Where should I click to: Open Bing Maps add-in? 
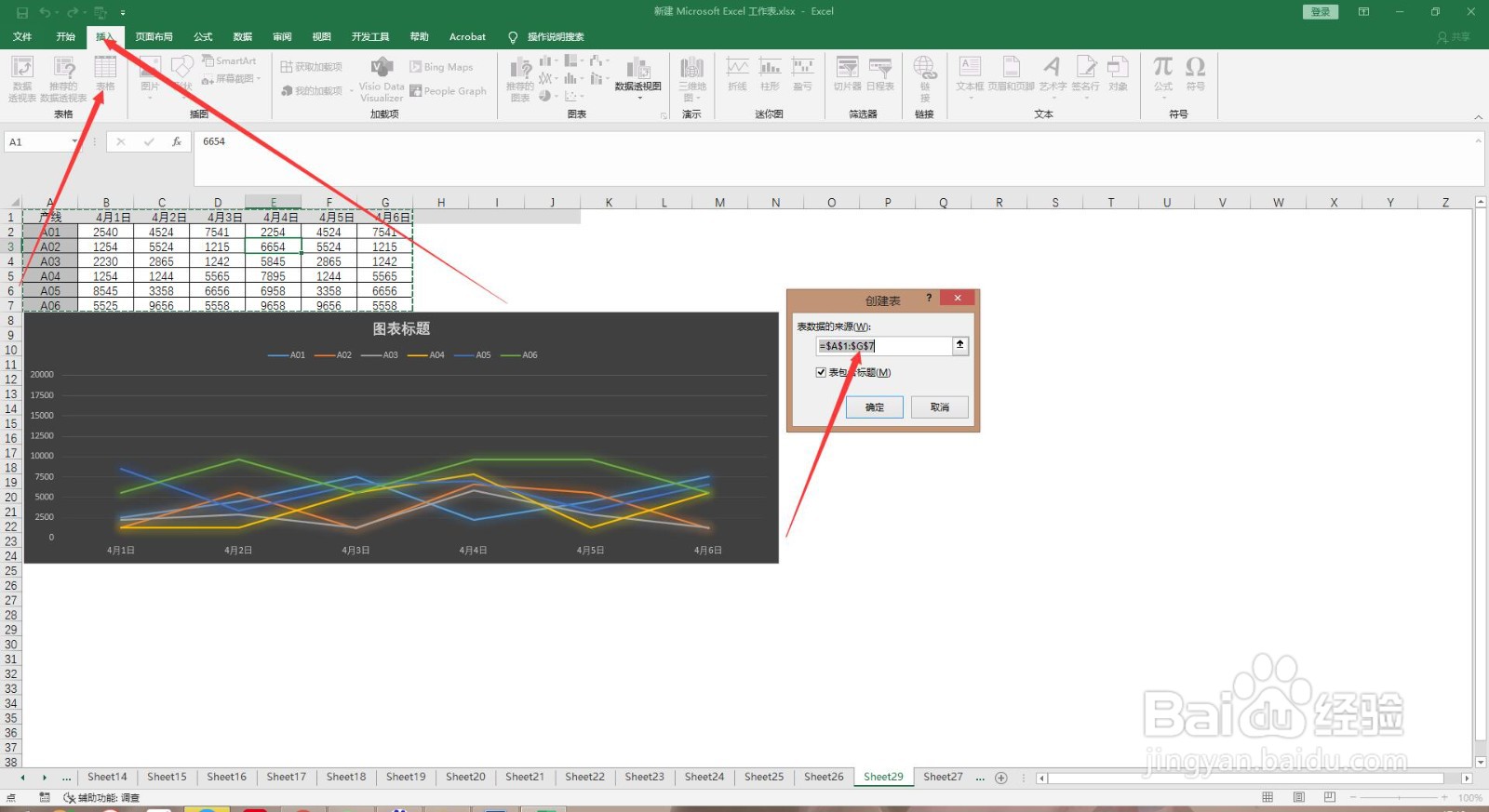coord(441,67)
